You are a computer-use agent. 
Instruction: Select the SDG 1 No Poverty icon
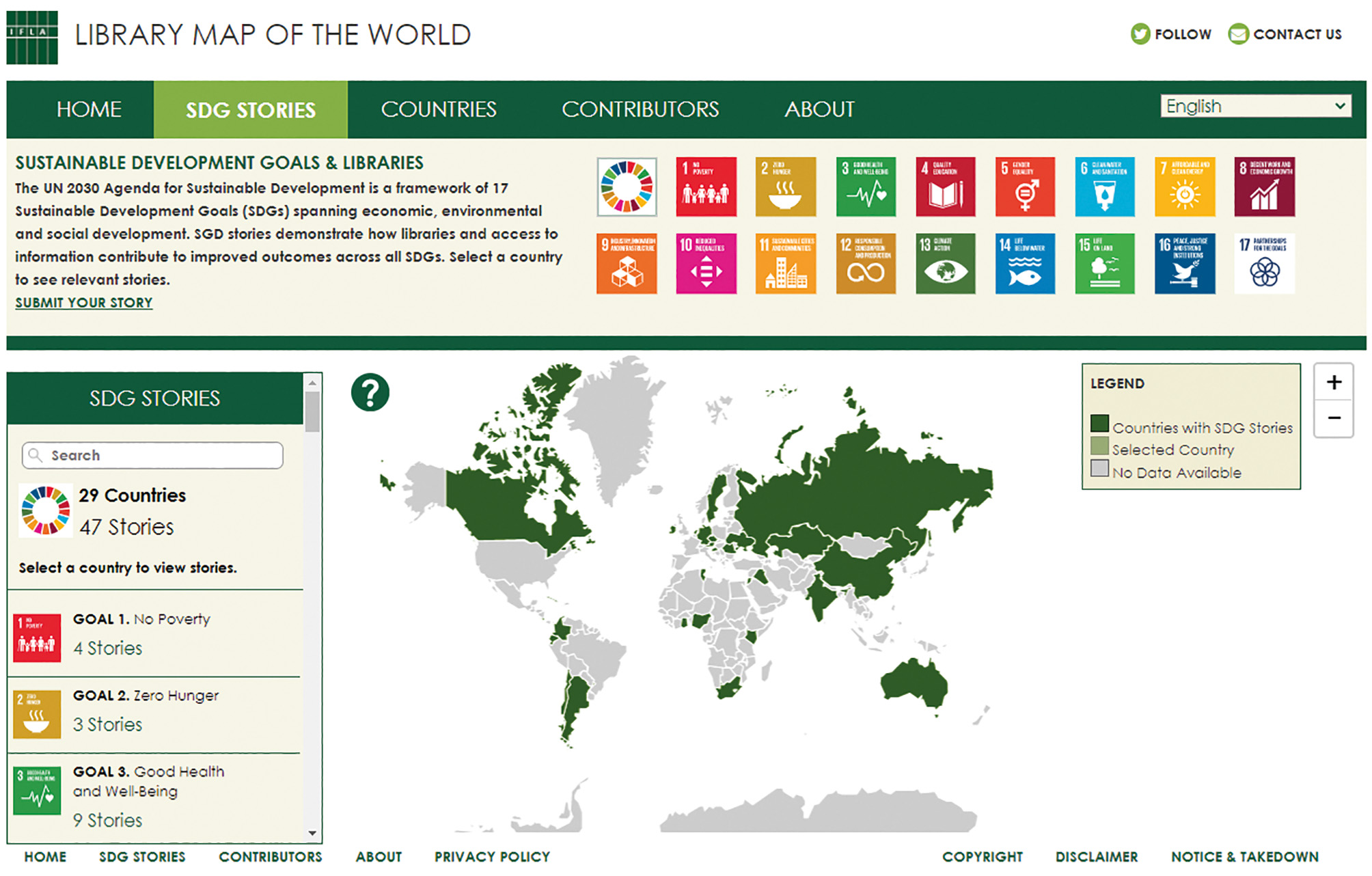[706, 187]
